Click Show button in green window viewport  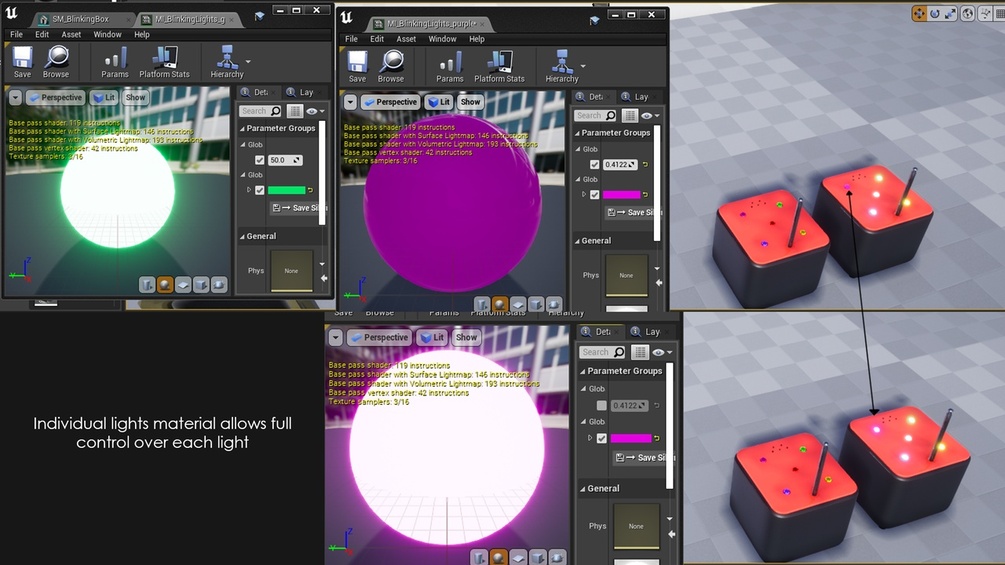pos(135,97)
